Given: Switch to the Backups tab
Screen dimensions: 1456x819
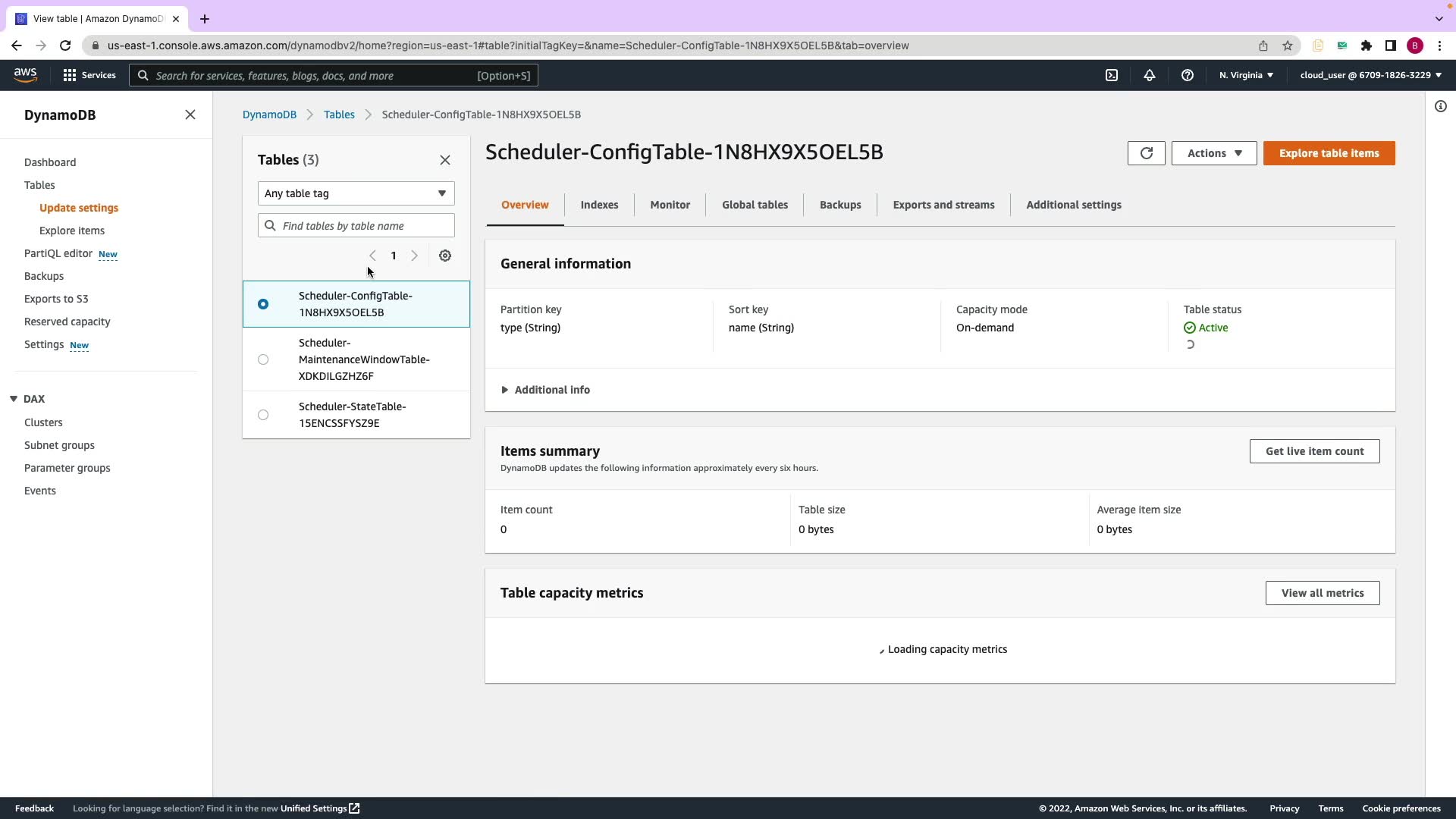Looking at the screenshot, I should tap(840, 205).
